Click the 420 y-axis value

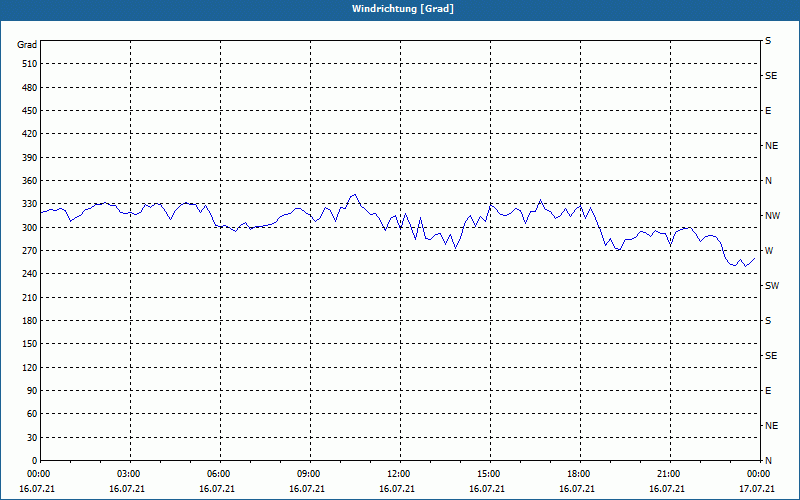point(30,134)
